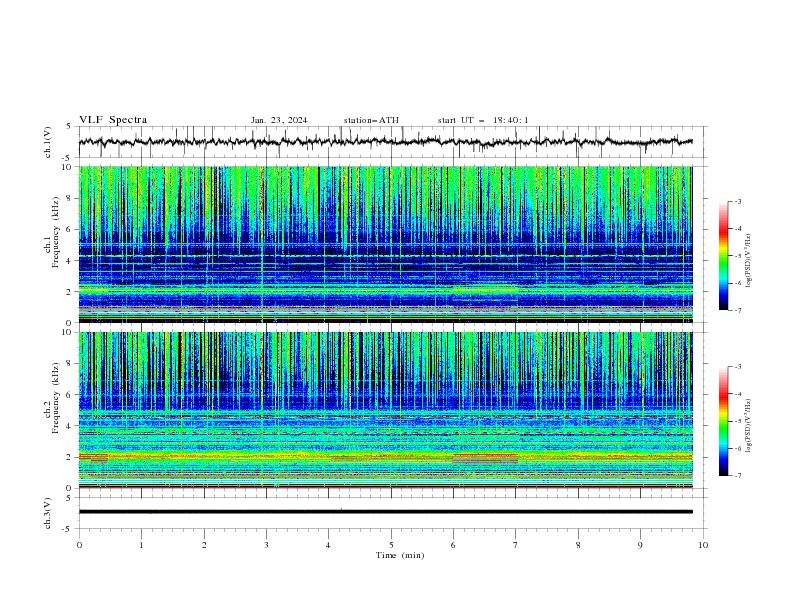Screen dimensions: 792x612
Task: Click the "-7" tick on ch.2 color bar
Action: tap(737, 476)
